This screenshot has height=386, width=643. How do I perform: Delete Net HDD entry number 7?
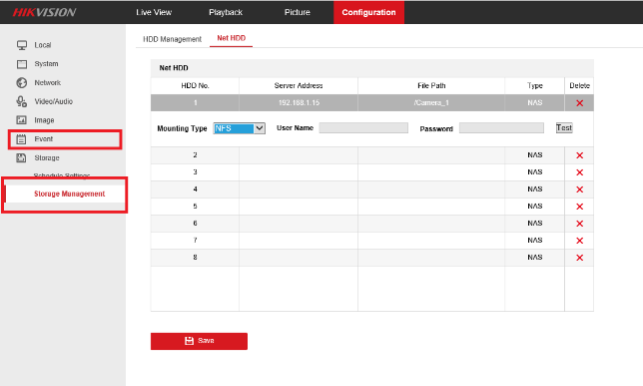tap(579, 240)
